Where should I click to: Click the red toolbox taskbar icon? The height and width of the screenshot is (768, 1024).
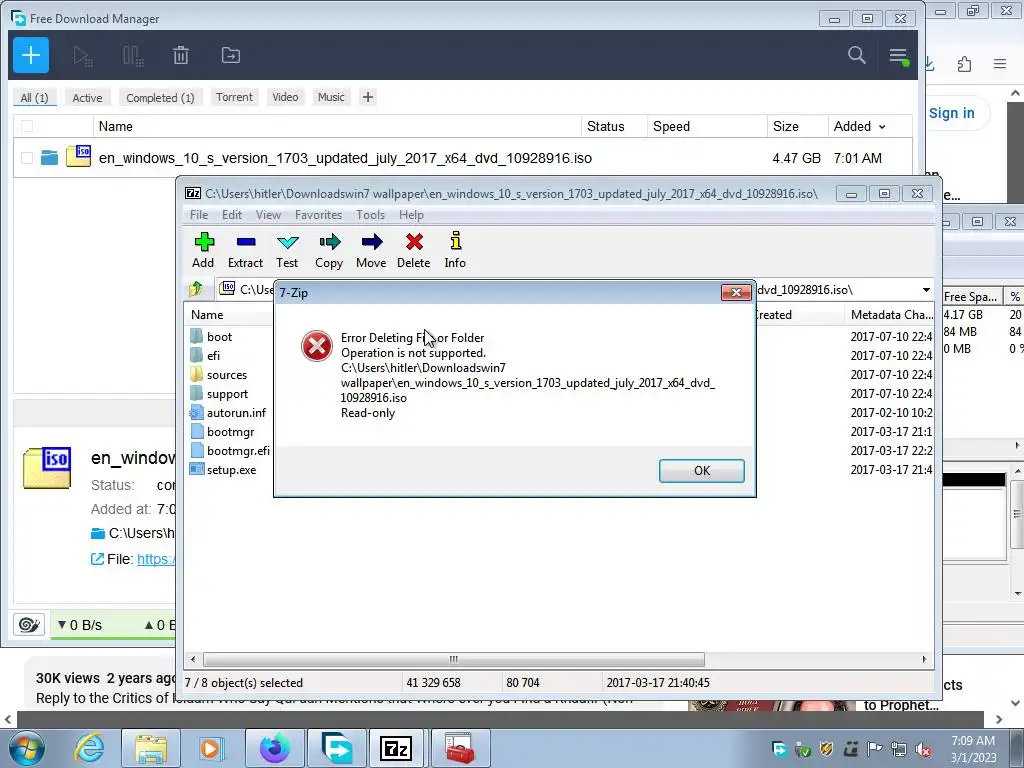point(460,748)
